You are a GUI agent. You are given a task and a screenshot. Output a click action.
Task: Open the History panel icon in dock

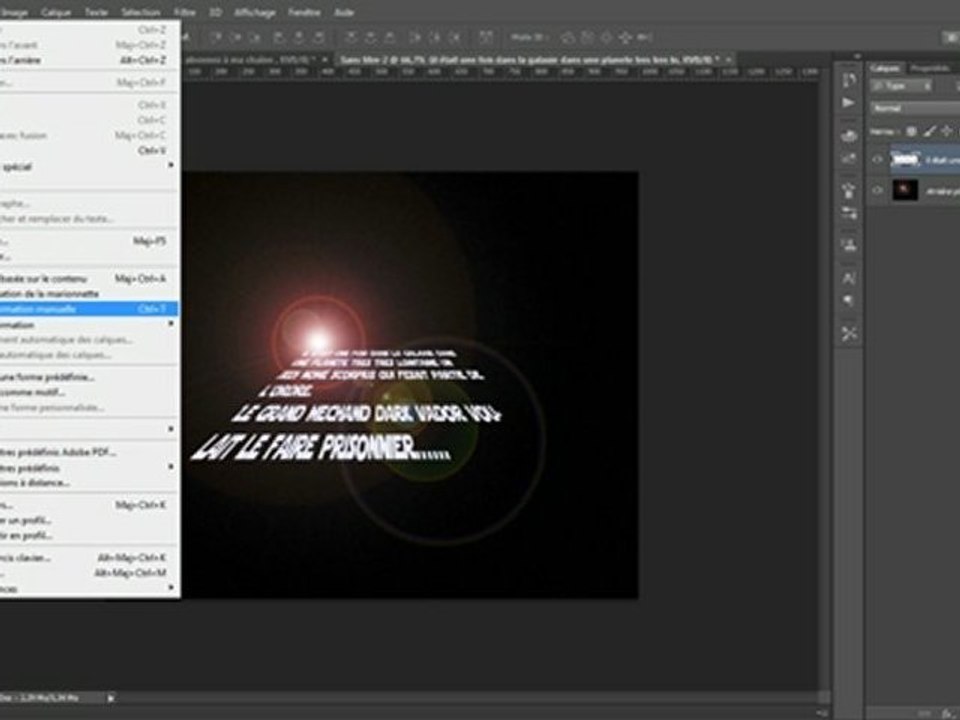(849, 80)
